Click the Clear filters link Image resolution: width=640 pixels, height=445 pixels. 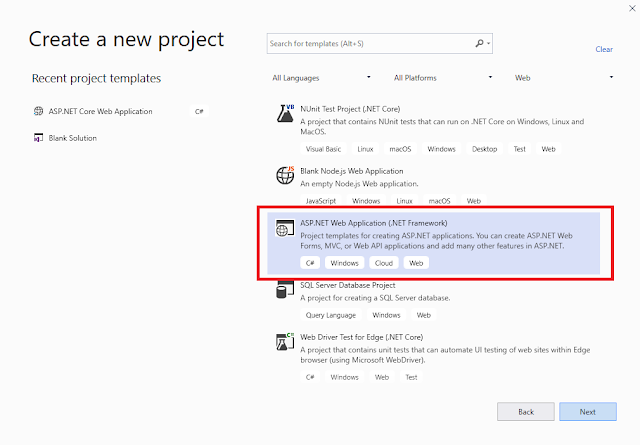click(x=604, y=49)
